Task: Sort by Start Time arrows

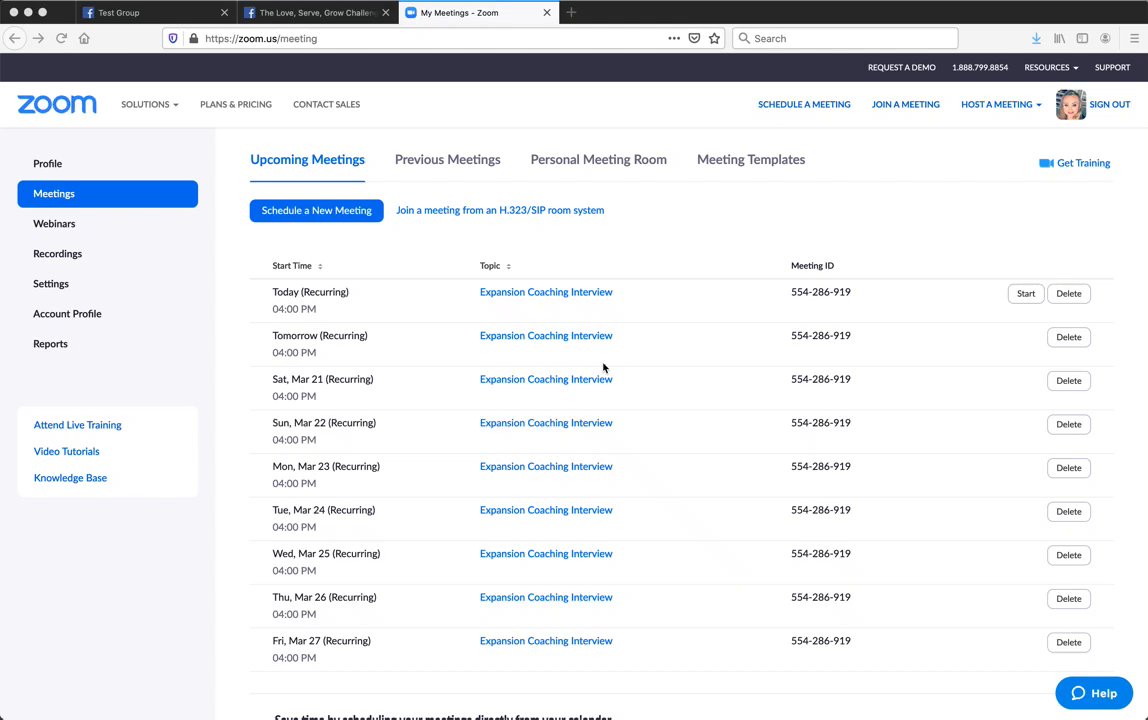Action: [x=320, y=266]
